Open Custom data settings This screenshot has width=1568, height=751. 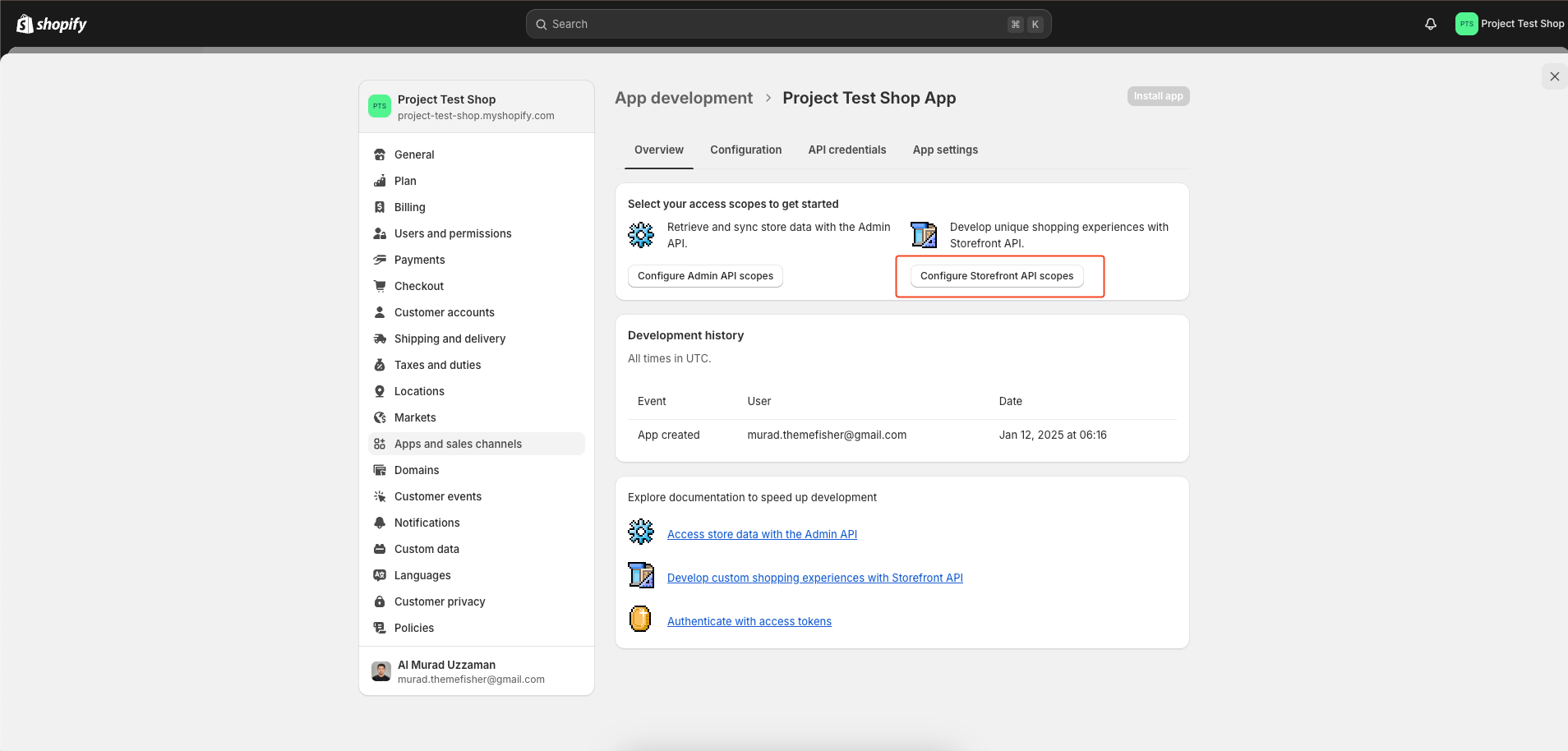477,549
